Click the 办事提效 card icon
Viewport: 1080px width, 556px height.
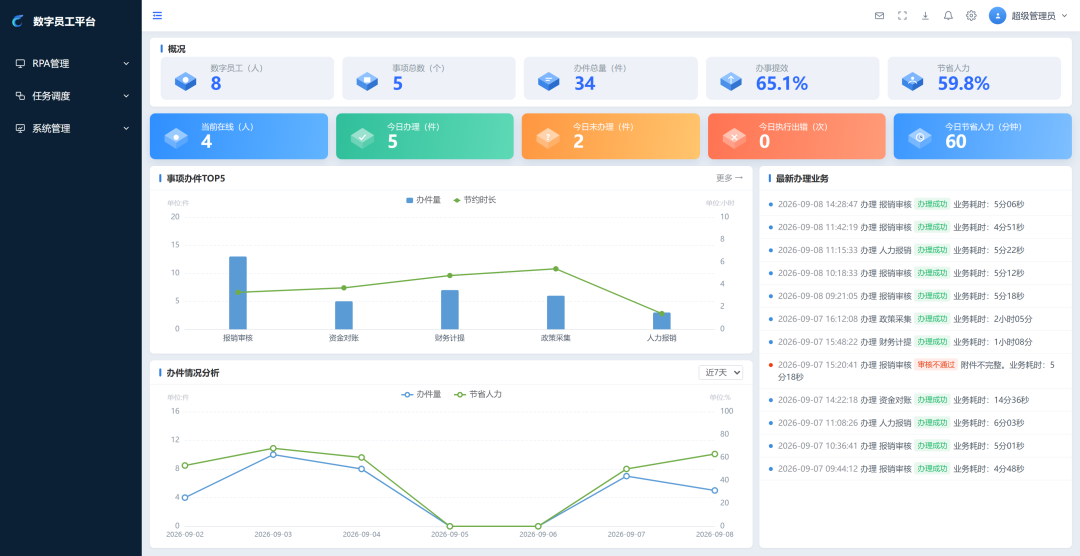tap(731, 81)
